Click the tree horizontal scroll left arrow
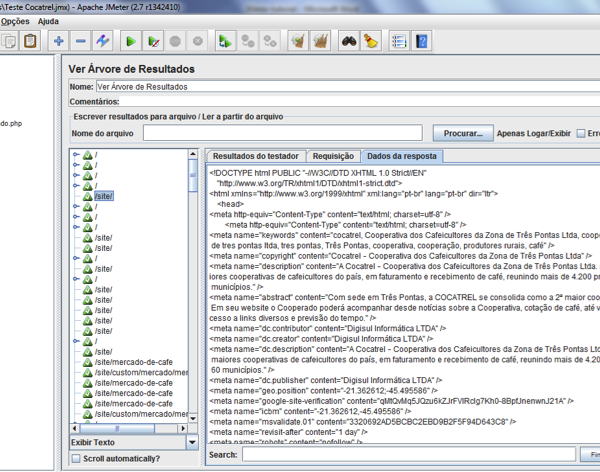This screenshot has width=600, height=472. point(74,428)
